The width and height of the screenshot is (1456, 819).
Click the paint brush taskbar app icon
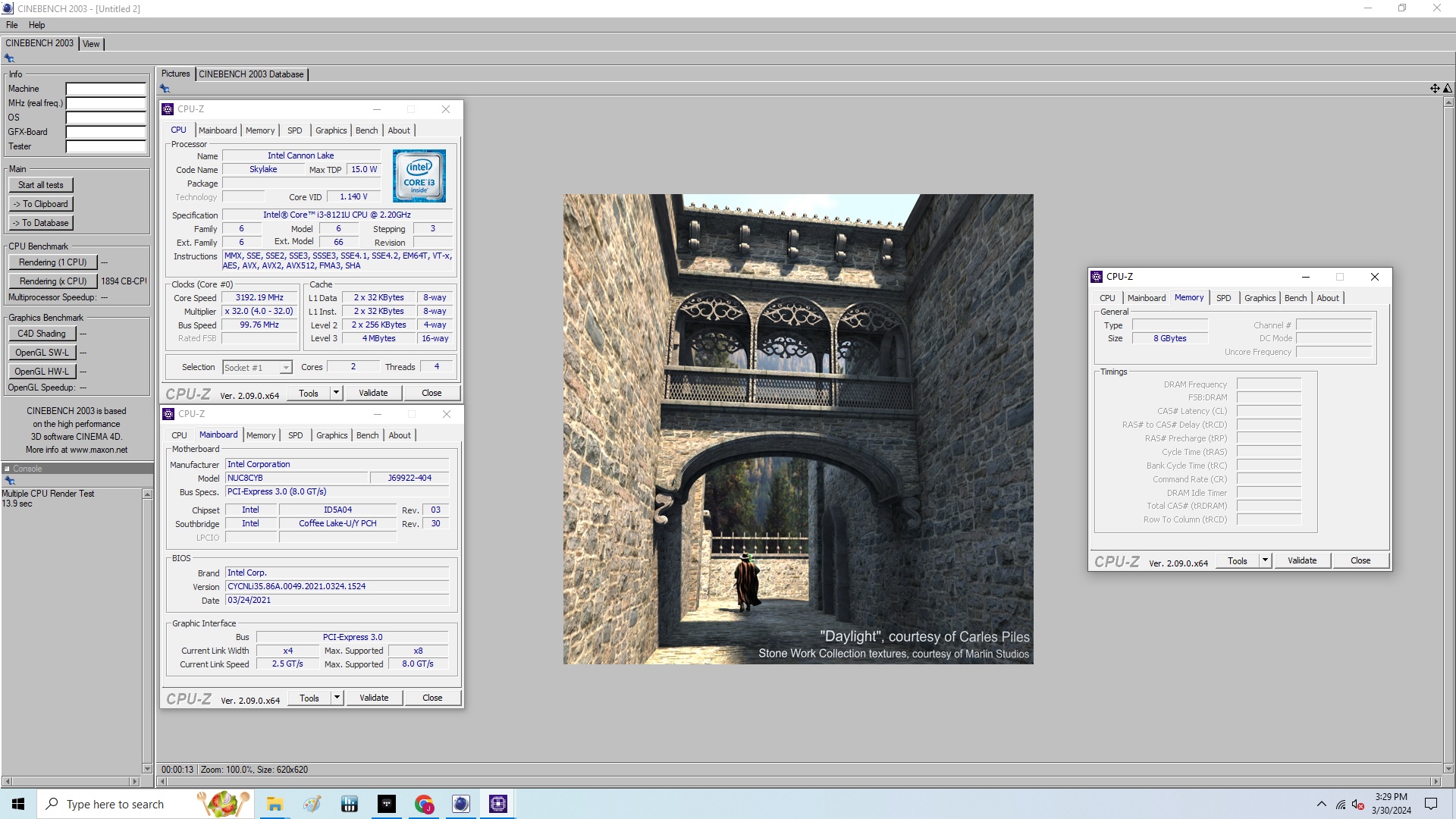[312, 804]
